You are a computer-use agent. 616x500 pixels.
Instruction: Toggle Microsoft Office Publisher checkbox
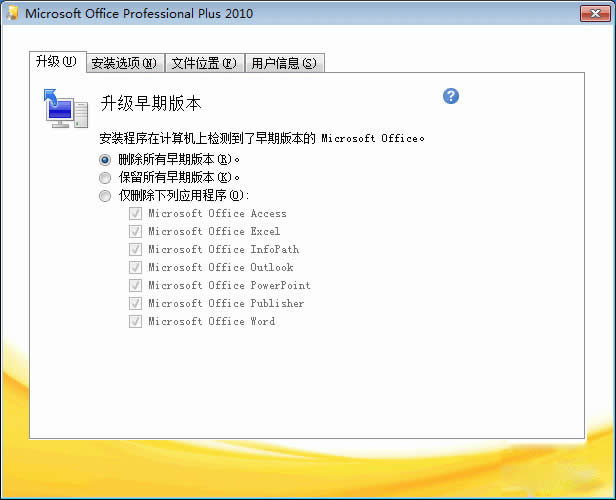pyautogui.click(x=135, y=303)
